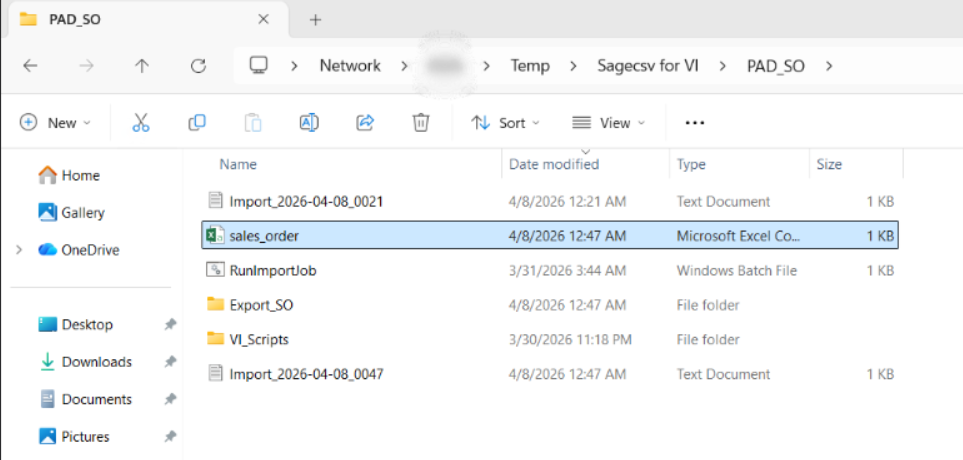This screenshot has height=460, width=963.
Task: Open the View layout dropdown
Action: coord(609,123)
